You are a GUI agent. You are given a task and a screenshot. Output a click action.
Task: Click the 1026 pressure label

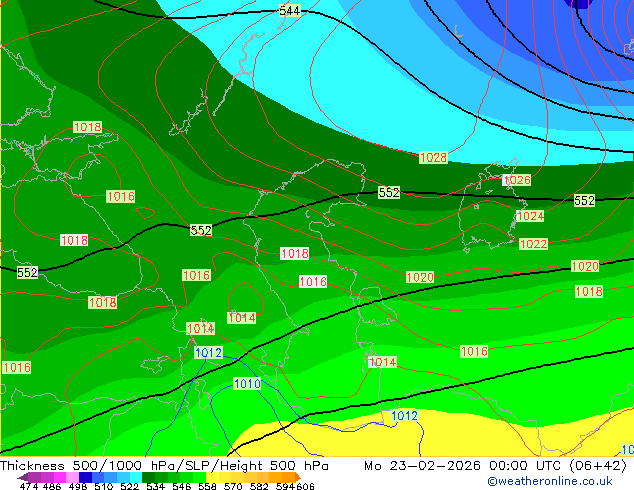(x=517, y=180)
